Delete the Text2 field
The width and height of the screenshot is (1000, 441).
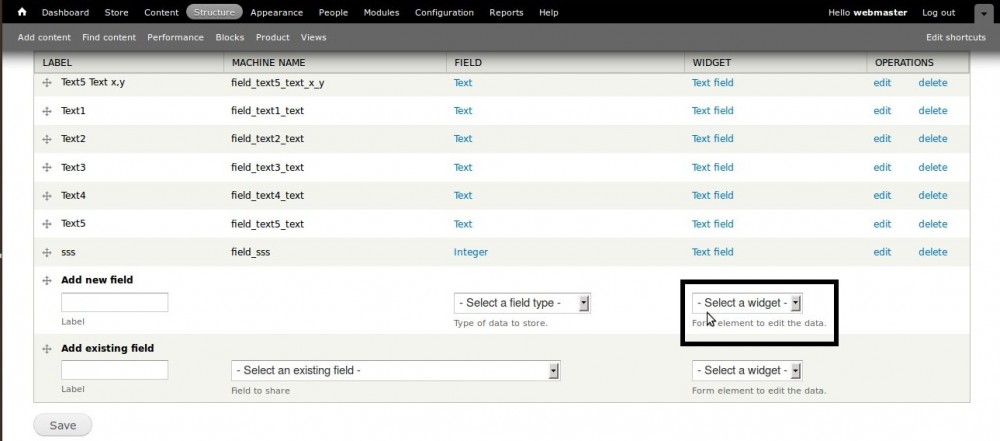tap(932, 139)
